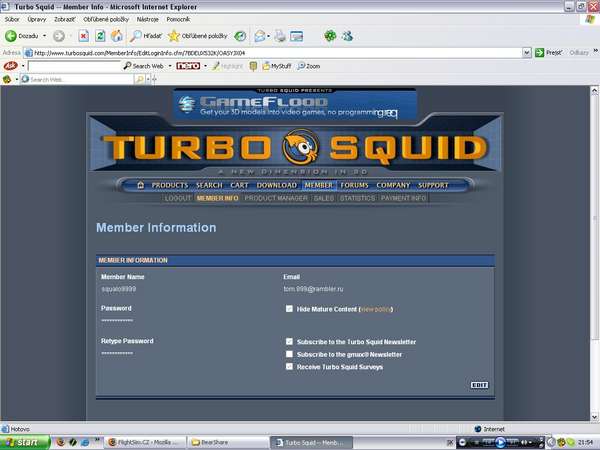Refresh the page with green arrows icon
The height and width of the screenshot is (450, 600).
pos(100,36)
